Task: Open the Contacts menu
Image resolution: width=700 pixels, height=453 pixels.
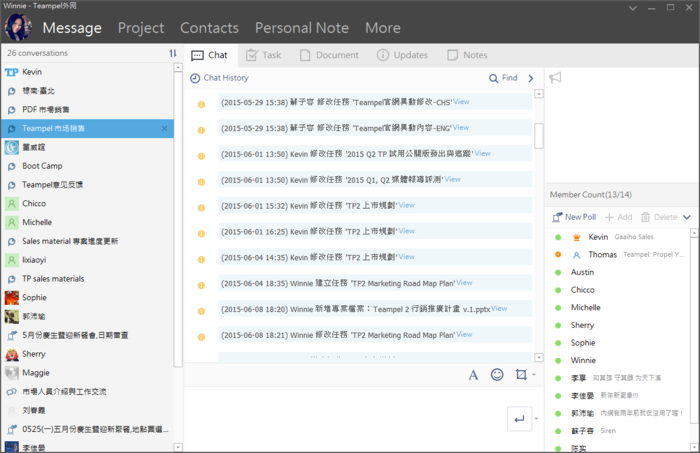Action: (209, 28)
